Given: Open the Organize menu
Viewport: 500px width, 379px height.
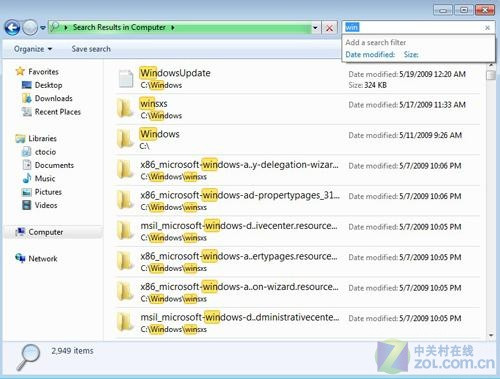Looking at the screenshot, I should click(x=33, y=49).
